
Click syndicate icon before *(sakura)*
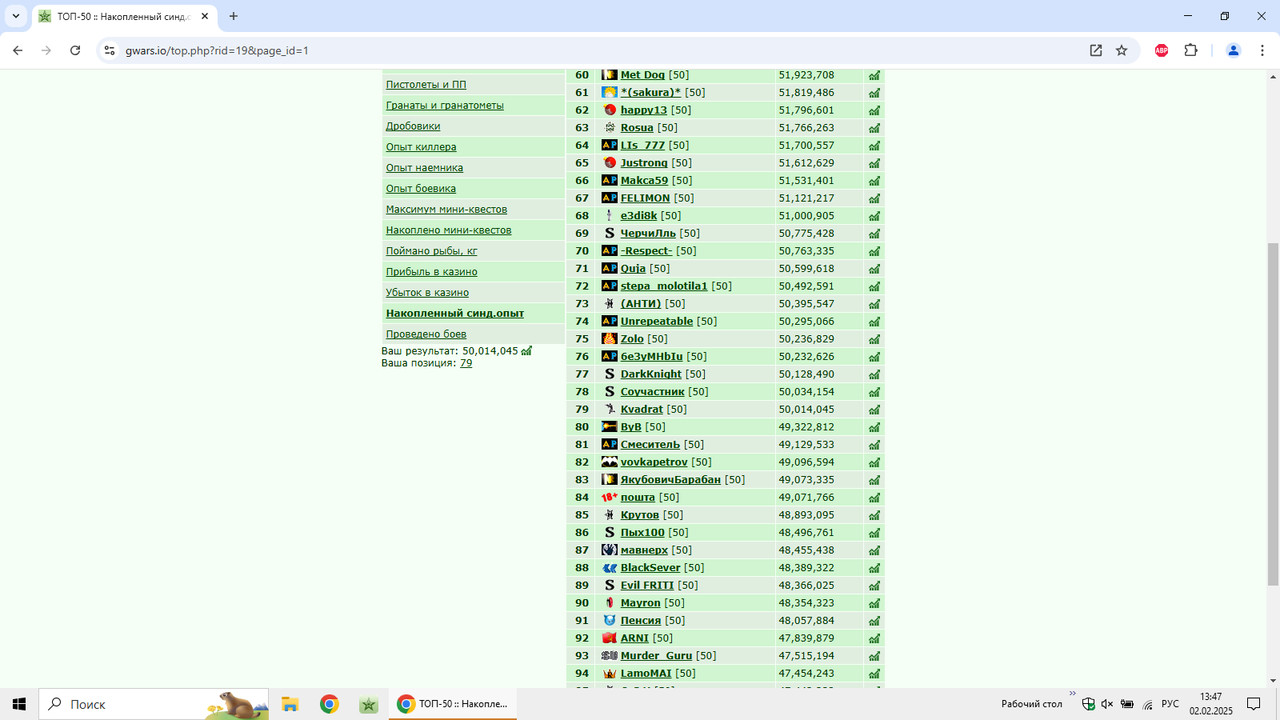[610, 92]
